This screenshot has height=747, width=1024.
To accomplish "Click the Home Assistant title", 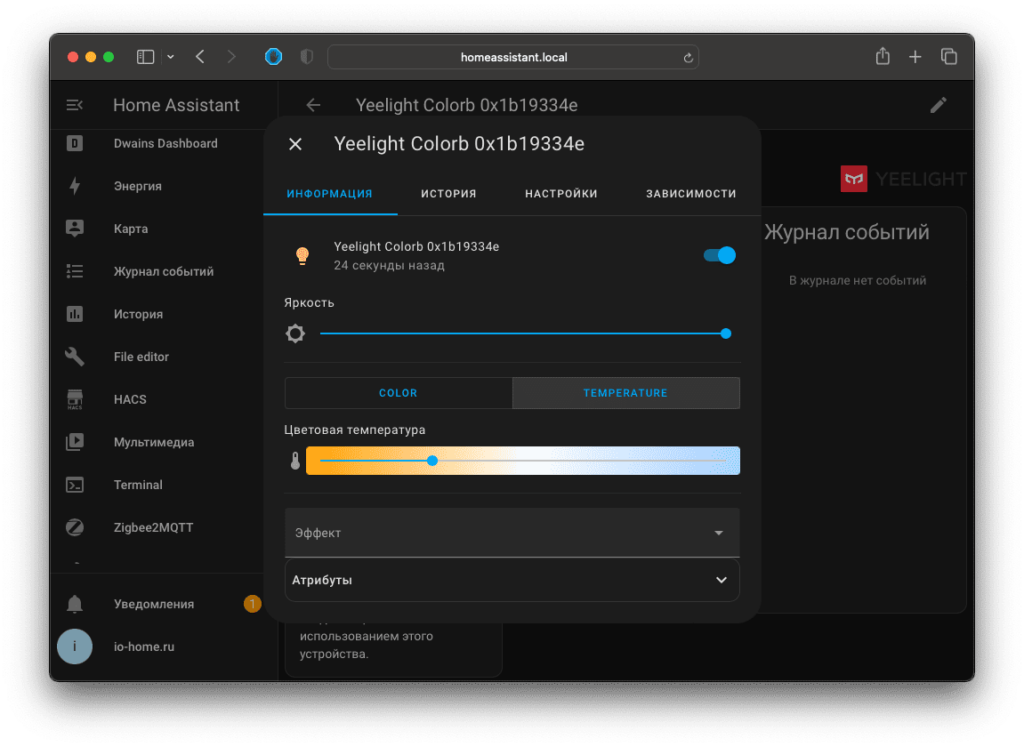I will coord(176,104).
